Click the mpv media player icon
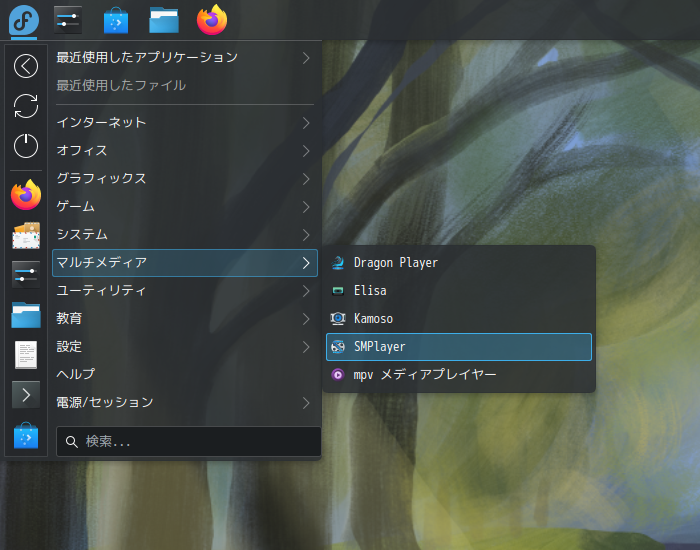The width and height of the screenshot is (700, 550). [338, 375]
